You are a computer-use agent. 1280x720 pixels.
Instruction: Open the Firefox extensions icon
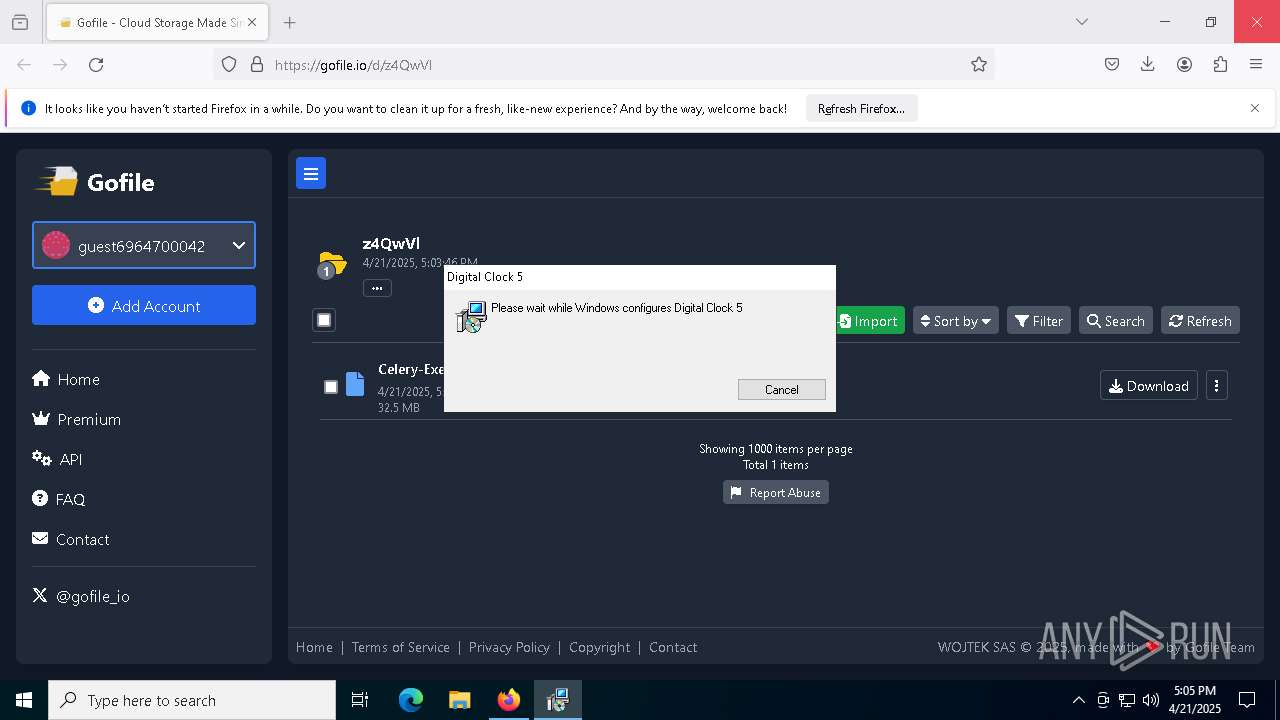1220,64
